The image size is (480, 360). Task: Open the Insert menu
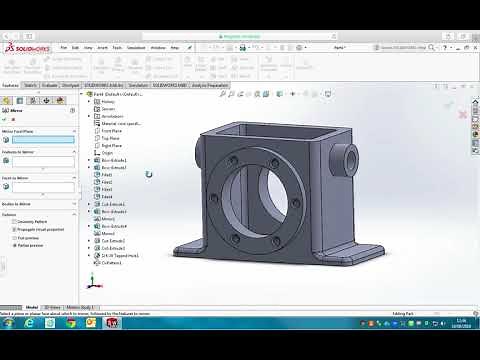point(102,48)
